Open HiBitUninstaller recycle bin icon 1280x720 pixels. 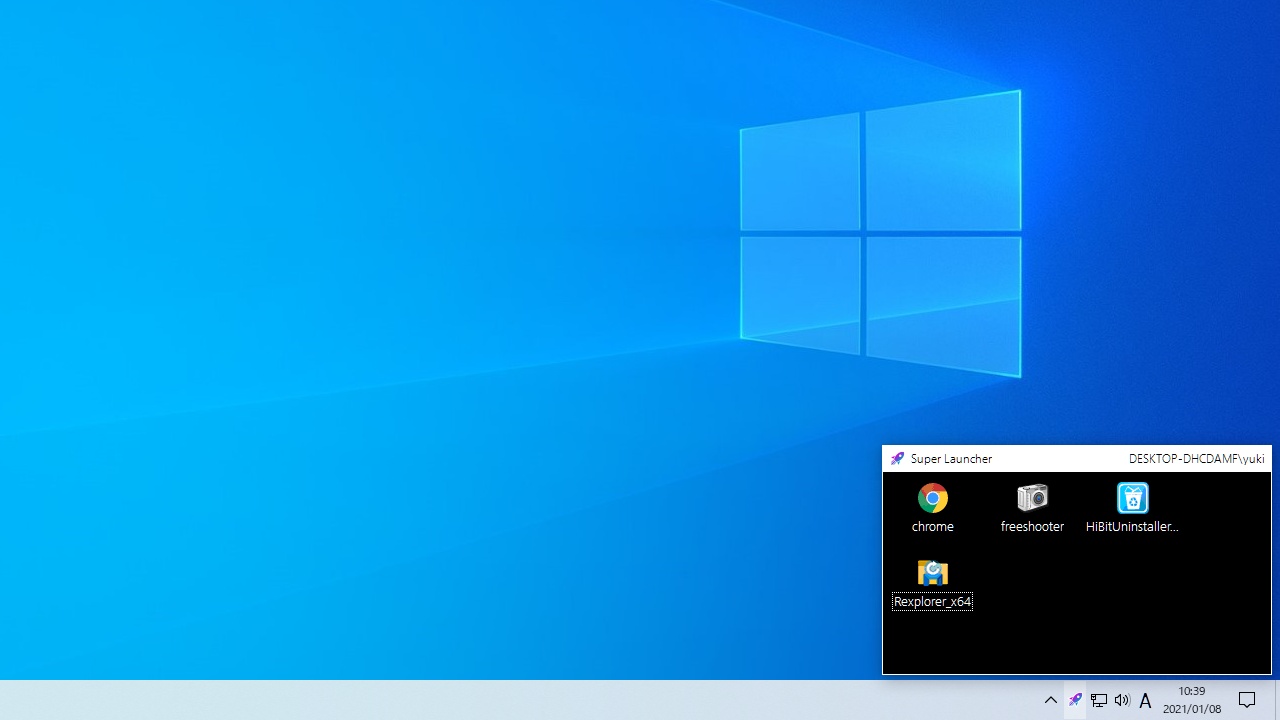tap(1132, 498)
